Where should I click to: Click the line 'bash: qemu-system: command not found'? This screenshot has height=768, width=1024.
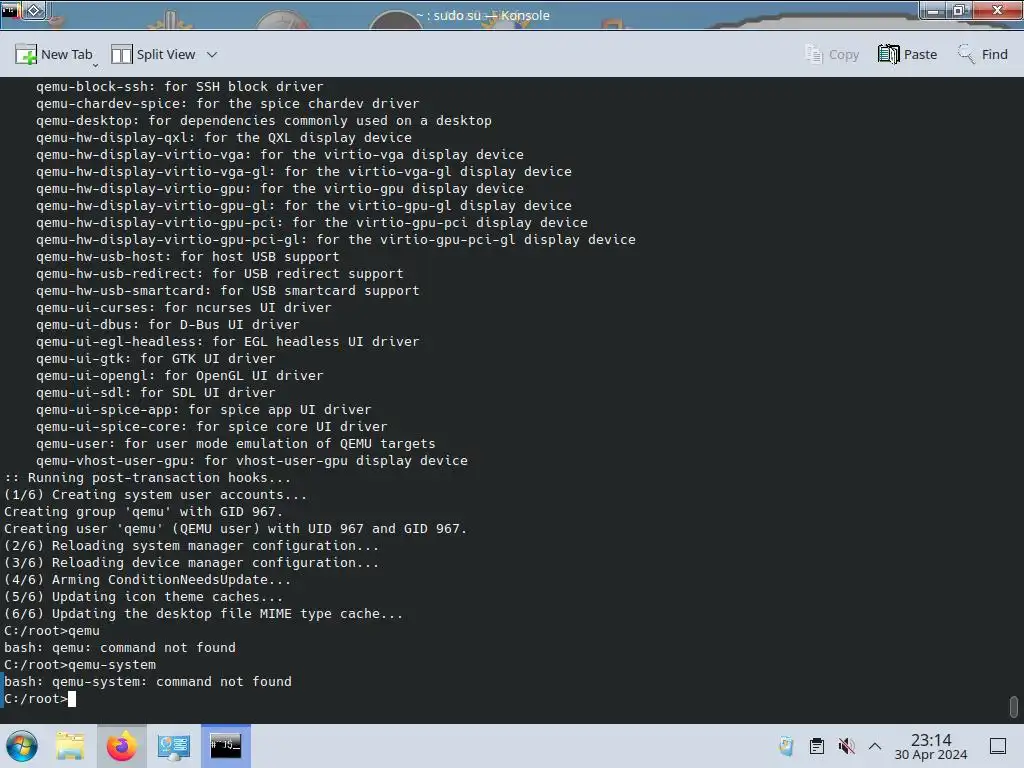pyautogui.click(x=148, y=682)
